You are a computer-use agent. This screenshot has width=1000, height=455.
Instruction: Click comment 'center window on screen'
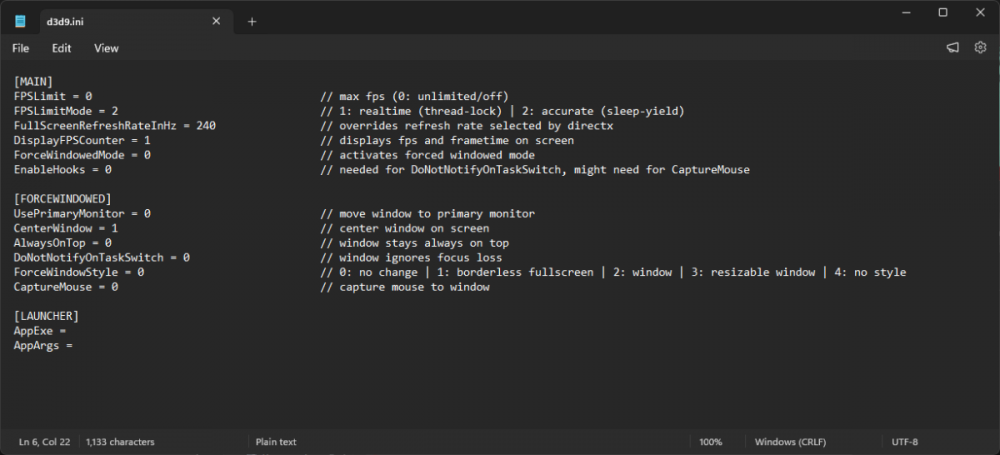[405, 228]
